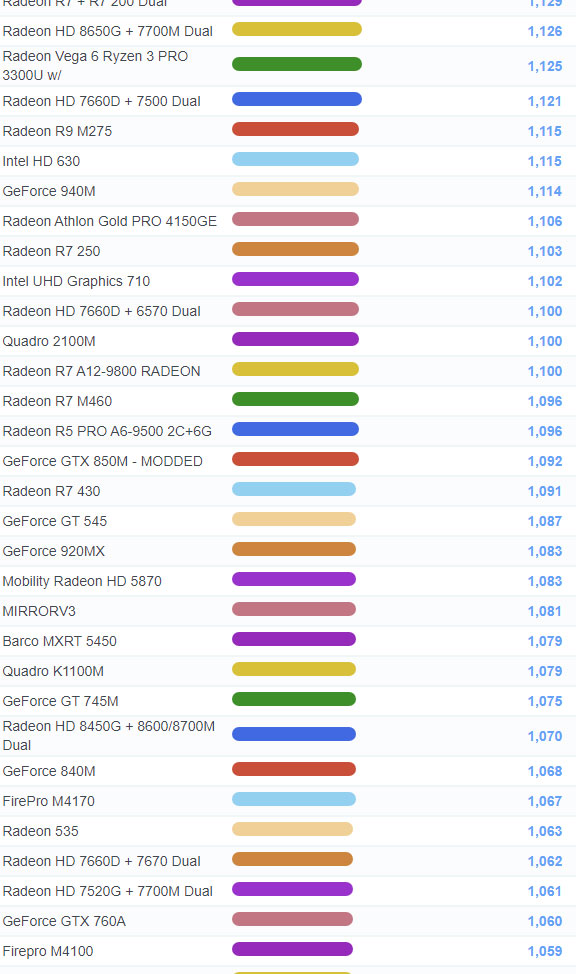Select the FirePro M4170 name

tap(48, 801)
